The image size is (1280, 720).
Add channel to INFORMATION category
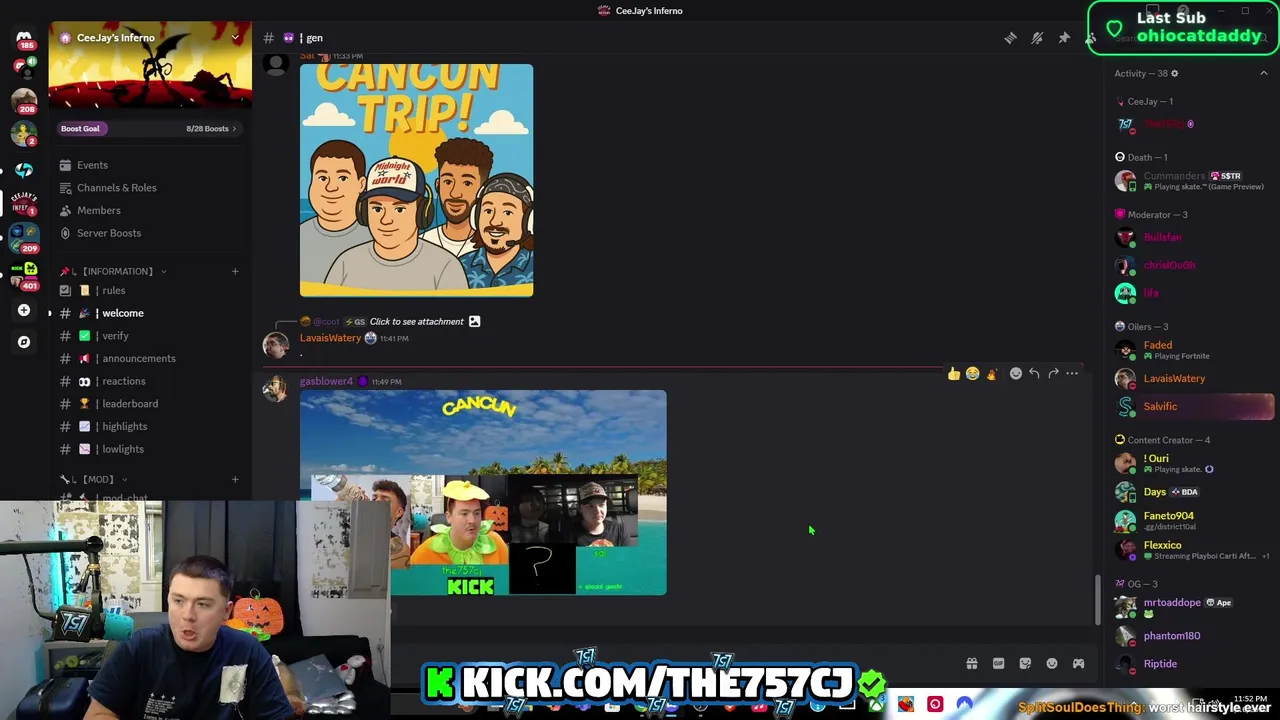(235, 271)
